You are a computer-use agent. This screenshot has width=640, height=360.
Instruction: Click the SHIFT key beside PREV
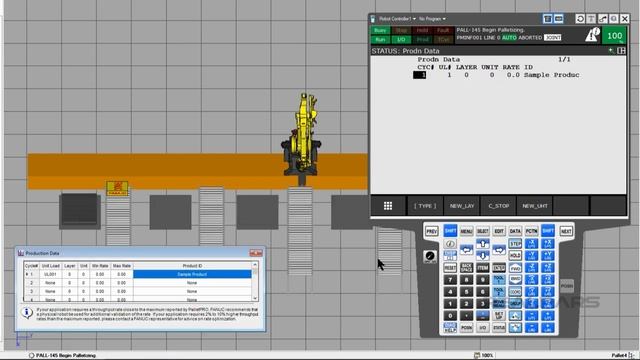(x=450, y=231)
